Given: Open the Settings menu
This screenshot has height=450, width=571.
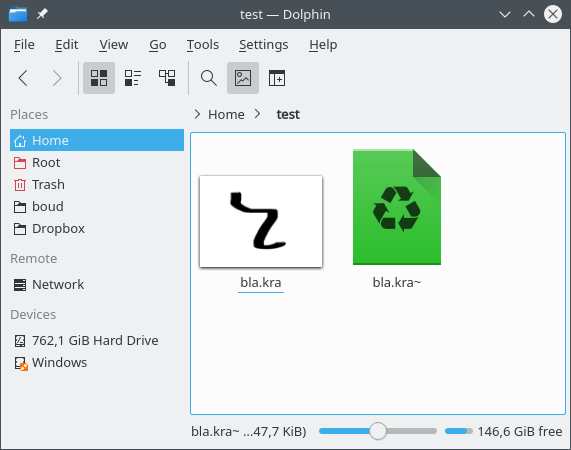Looking at the screenshot, I should click(263, 45).
